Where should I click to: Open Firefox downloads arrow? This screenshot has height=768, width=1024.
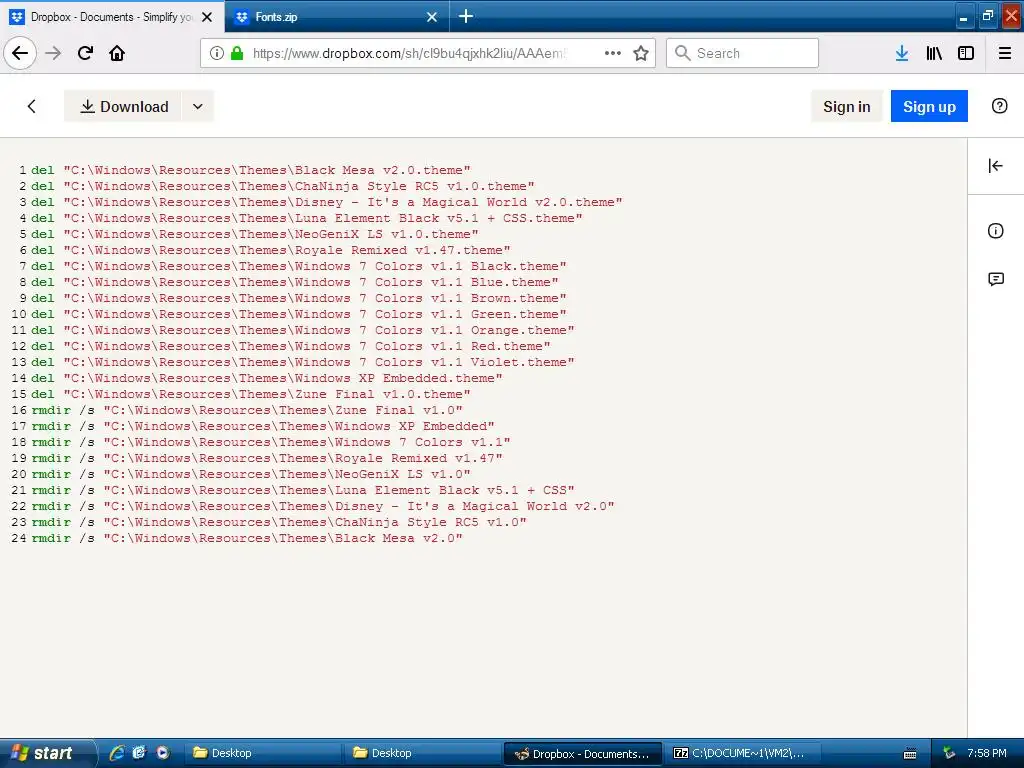pos(902,53)
